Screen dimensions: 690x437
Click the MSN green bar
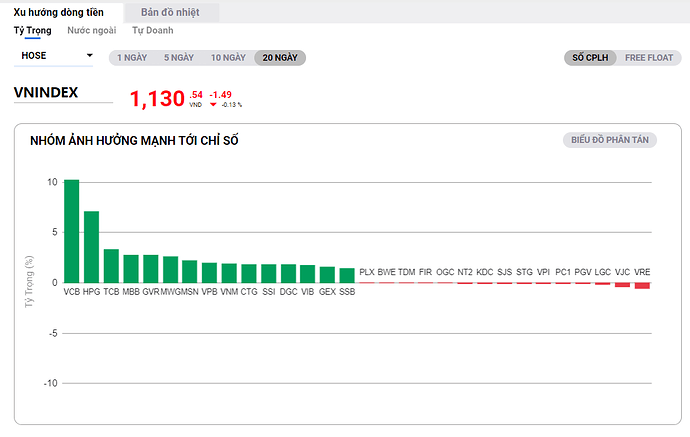pos(190,272)
